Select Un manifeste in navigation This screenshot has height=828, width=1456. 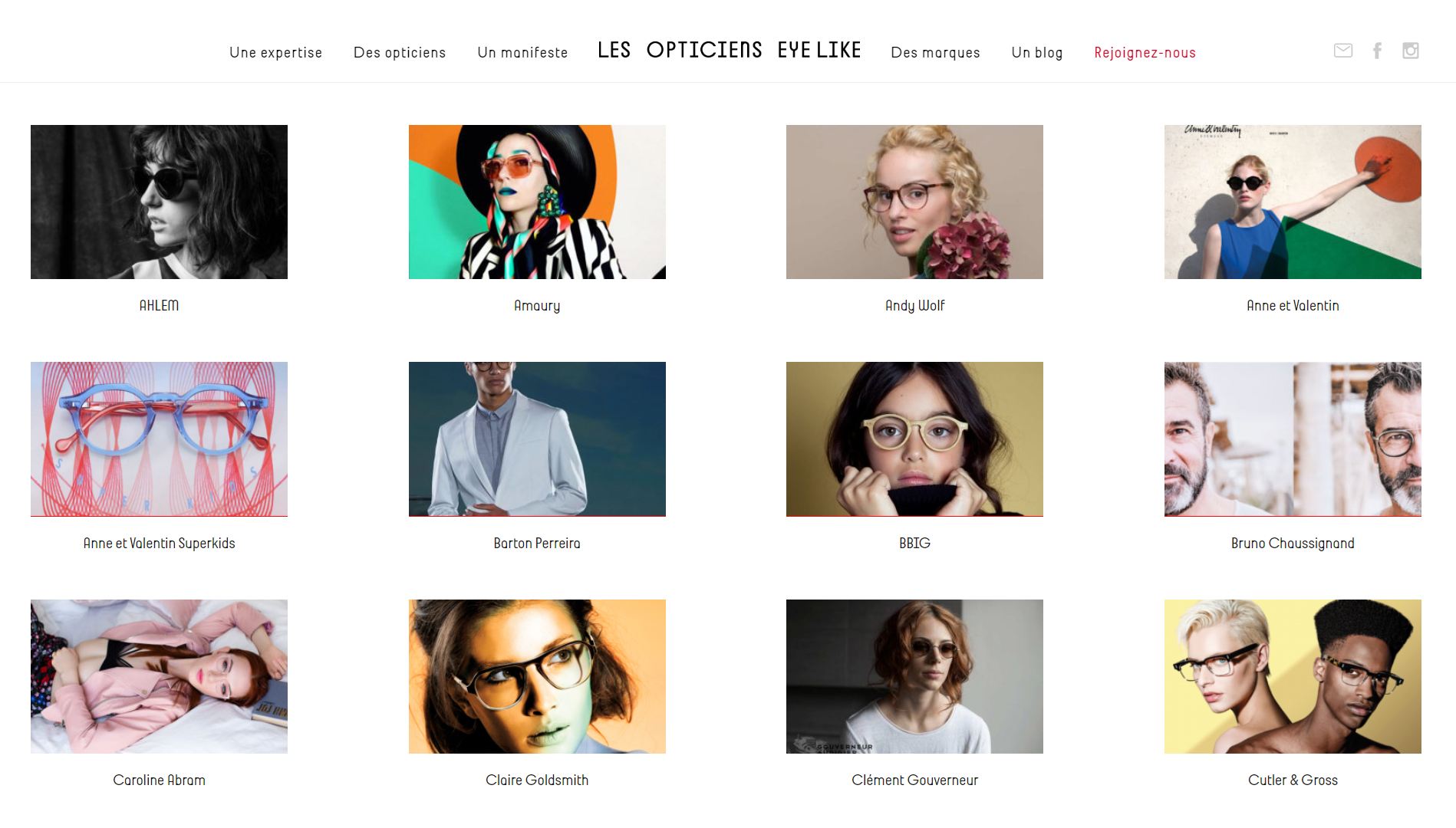(522, 53)
